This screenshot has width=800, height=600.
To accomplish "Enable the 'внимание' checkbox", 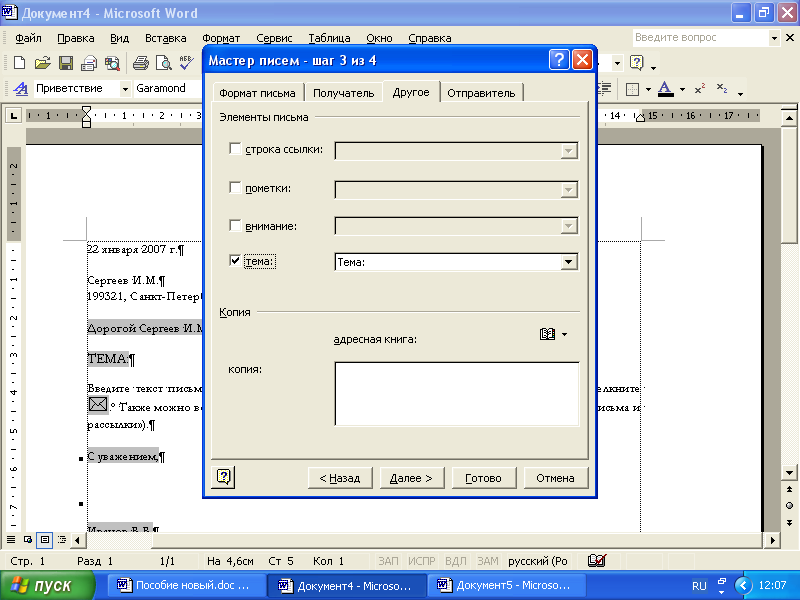I will pyautogui.click(x=235, y=226).
